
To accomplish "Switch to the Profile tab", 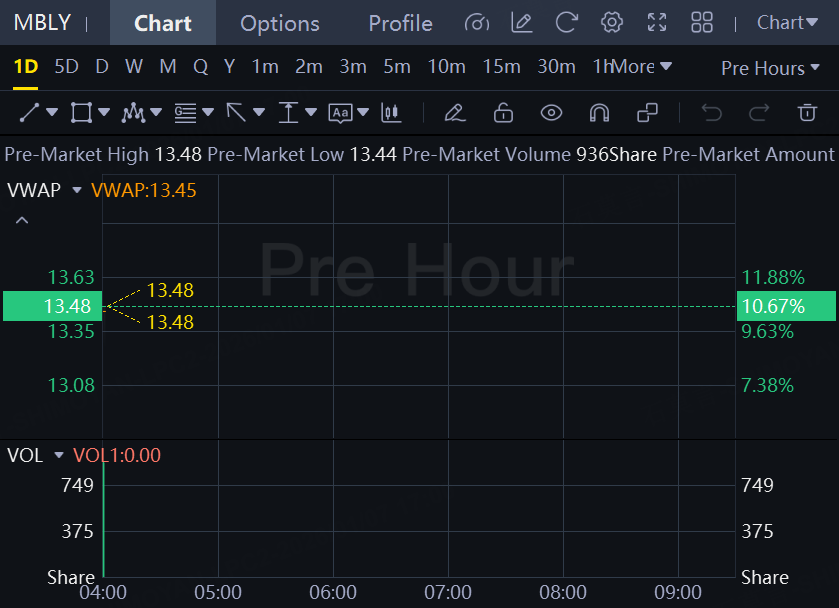I will tap(400, 24).
